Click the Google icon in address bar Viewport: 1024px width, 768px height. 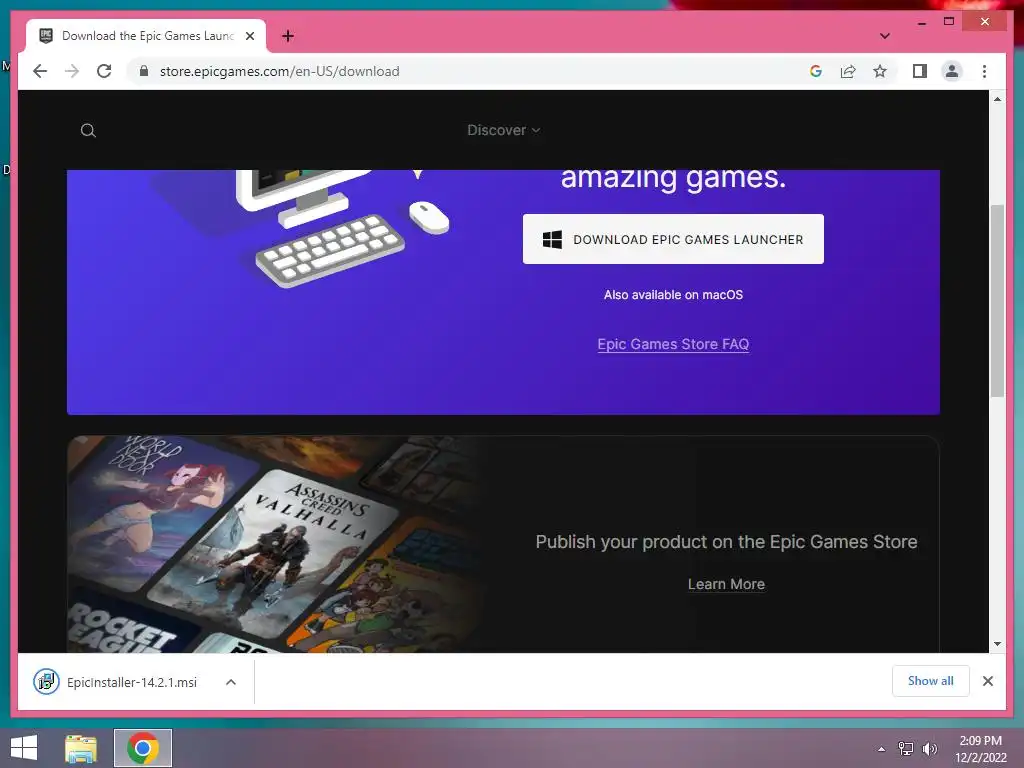point(816,71)
